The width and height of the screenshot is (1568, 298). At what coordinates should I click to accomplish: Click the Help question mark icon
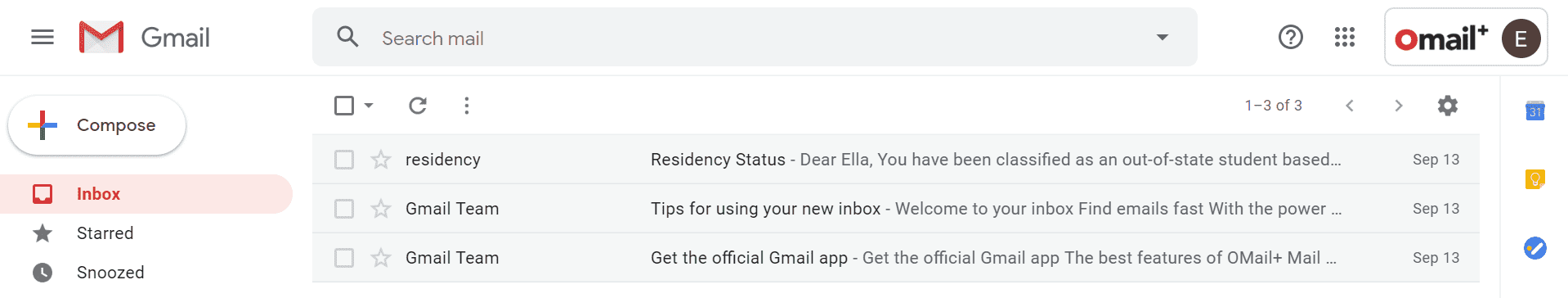click(1291, 37)
